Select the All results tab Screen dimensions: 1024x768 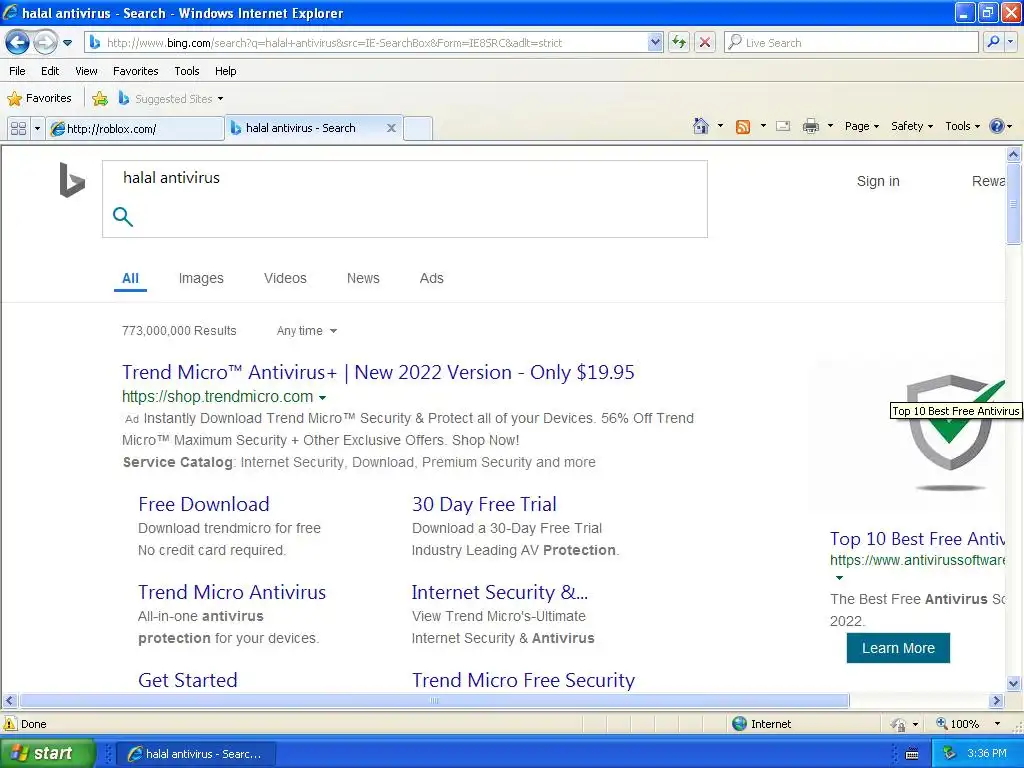[x=130, y=278]
